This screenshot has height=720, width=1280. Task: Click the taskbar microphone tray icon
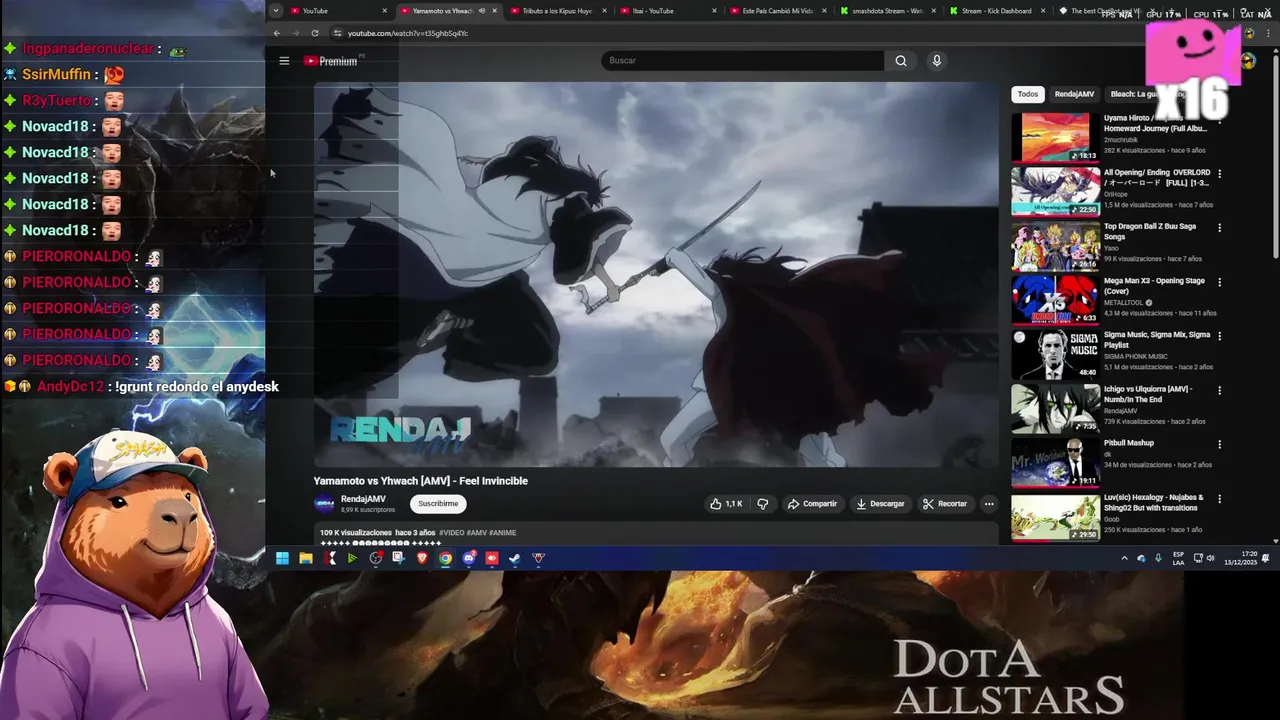(1159, 558)
